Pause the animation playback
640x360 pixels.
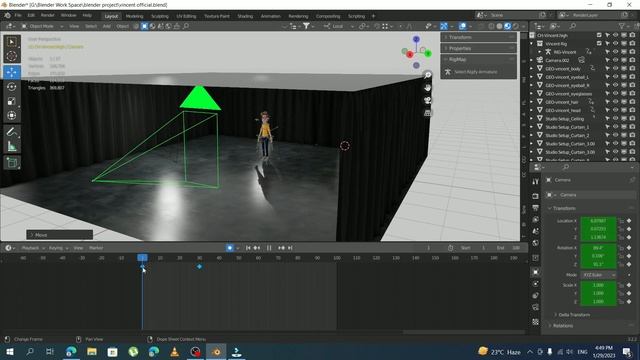pos(269,248)
